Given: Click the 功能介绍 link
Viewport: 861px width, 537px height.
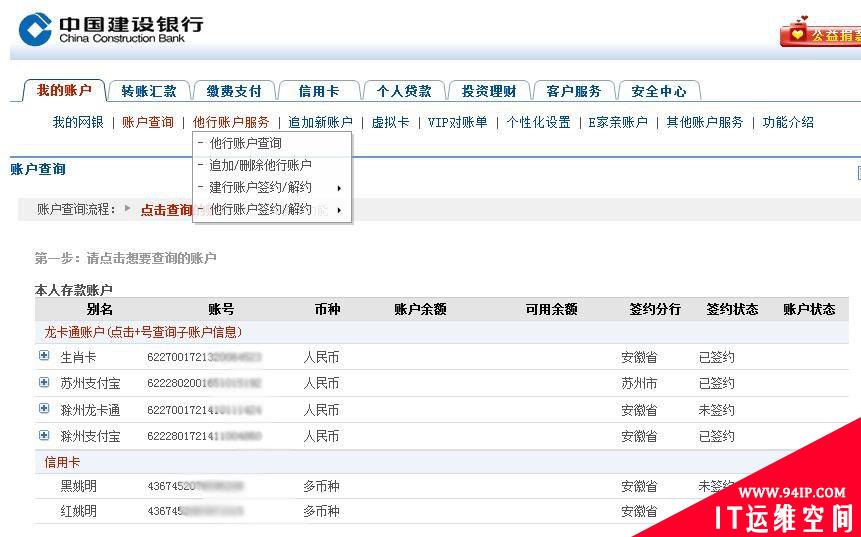Looking at the screenshot, I should (788, 122).
